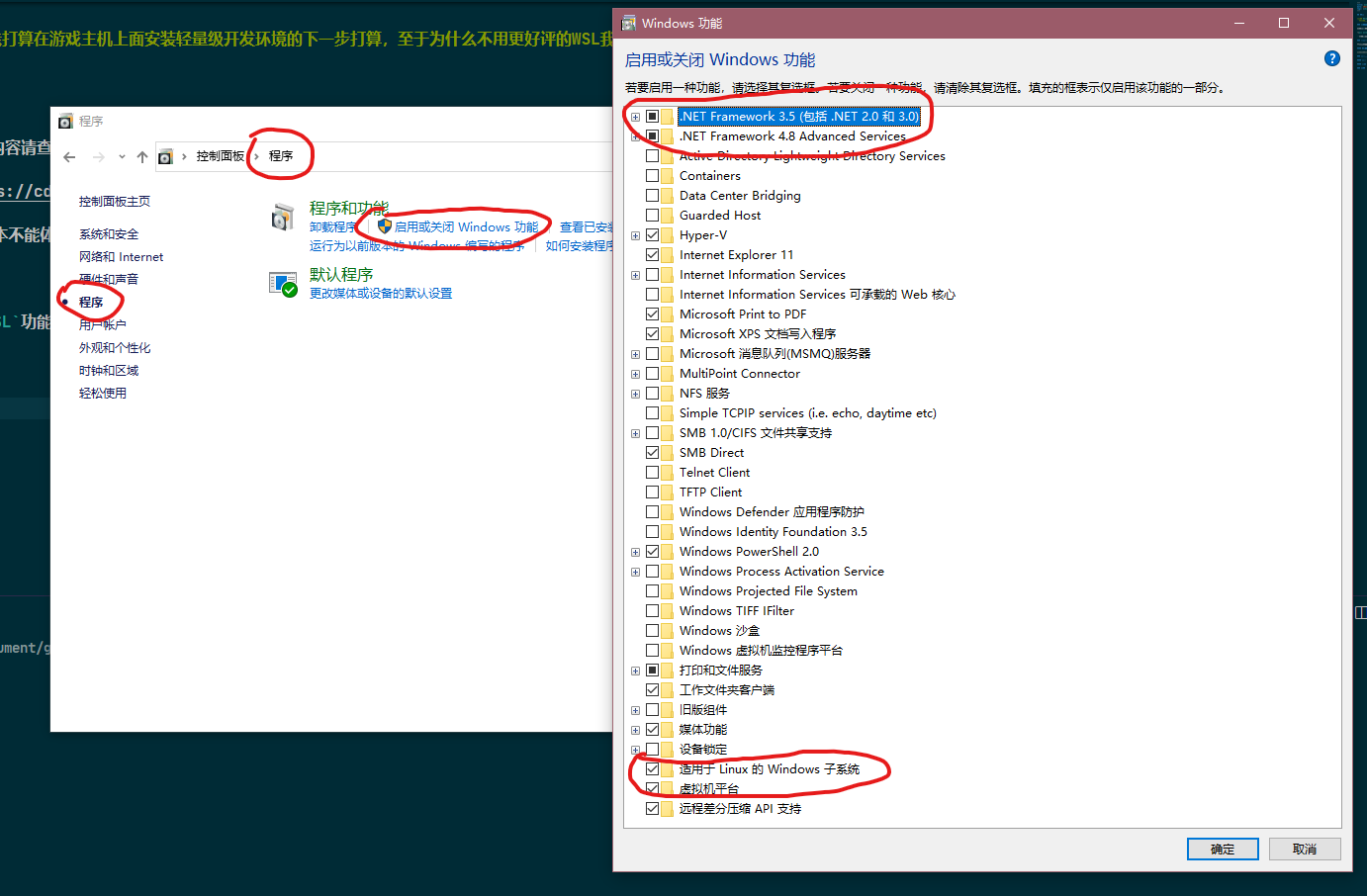Click the shield icon beside Windows features link
Screen dimensions: 1367x896
point(385,226)
